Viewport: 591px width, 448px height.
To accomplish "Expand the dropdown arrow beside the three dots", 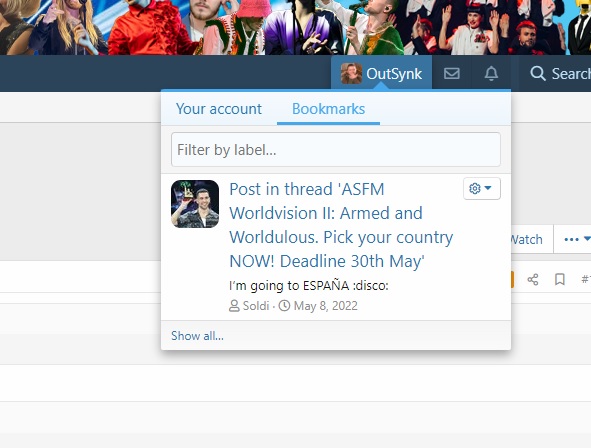I will tap(587, 239).
